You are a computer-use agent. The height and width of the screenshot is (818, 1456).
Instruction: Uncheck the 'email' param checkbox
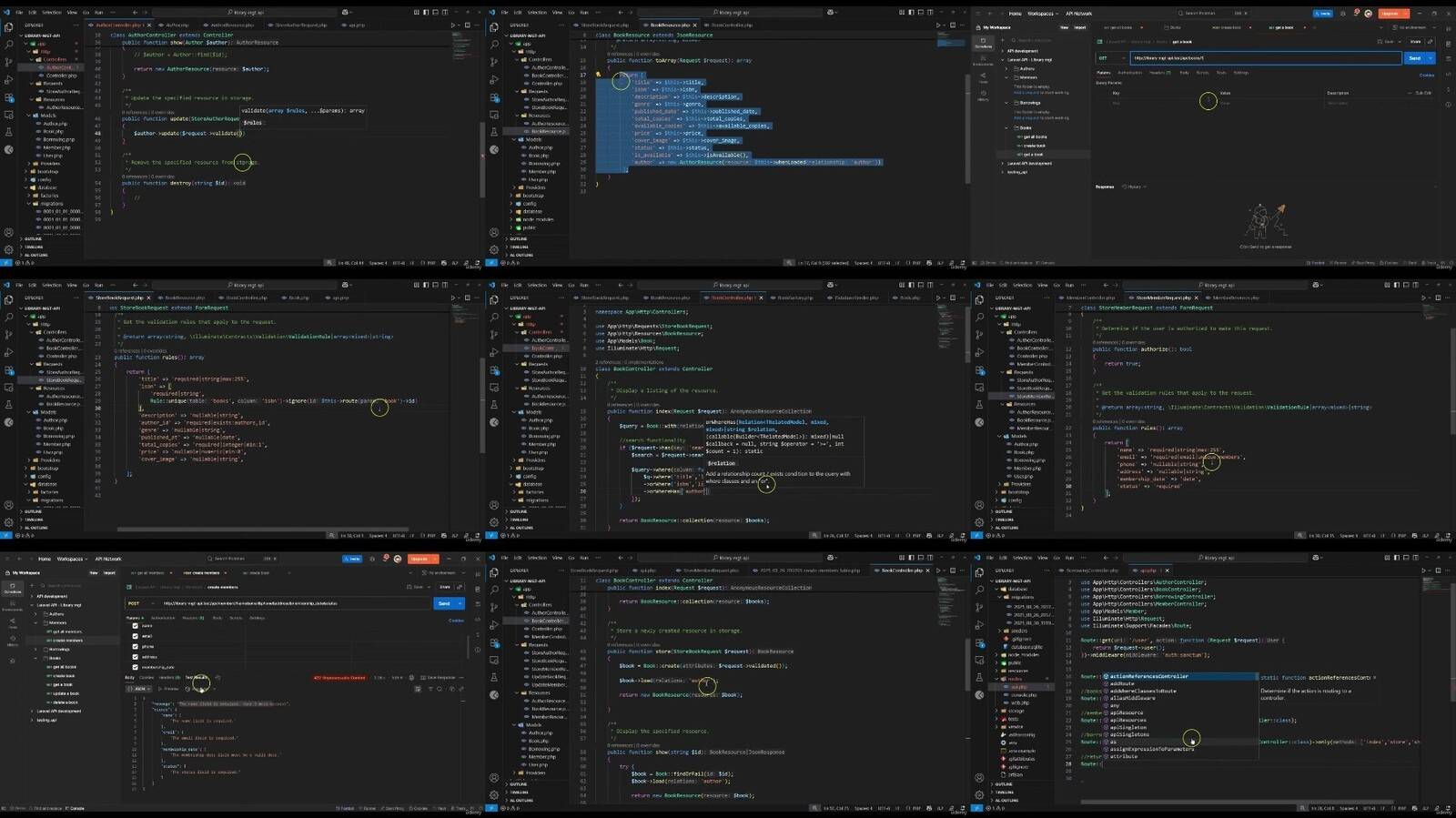tap(136, 636)
